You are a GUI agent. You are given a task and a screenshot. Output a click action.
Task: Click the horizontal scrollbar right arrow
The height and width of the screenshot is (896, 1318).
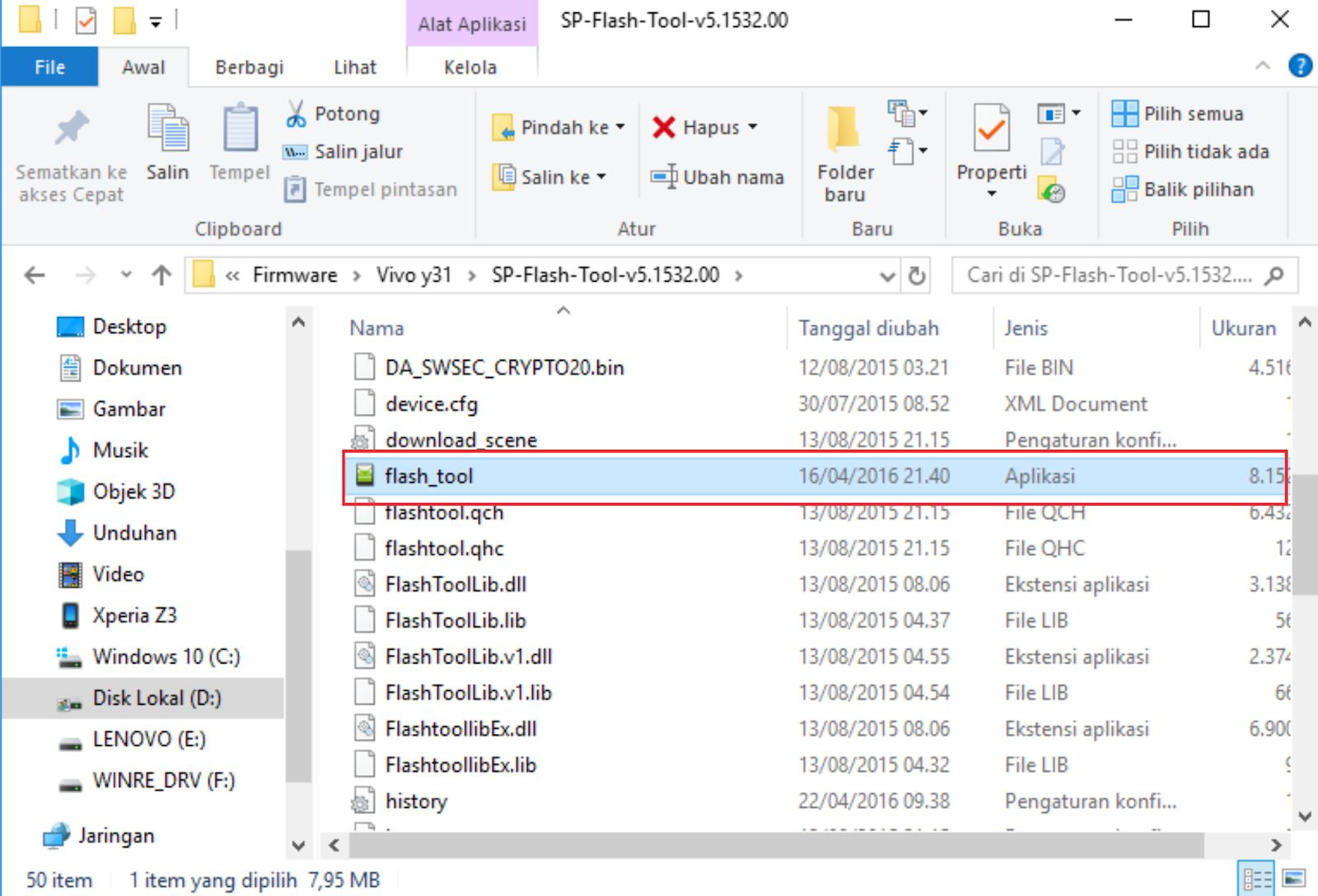pyautogui.click(x=1276, y=845)
